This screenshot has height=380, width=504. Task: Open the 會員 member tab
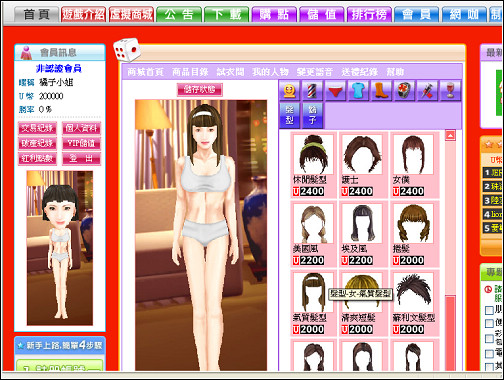(x=417, y=15)
